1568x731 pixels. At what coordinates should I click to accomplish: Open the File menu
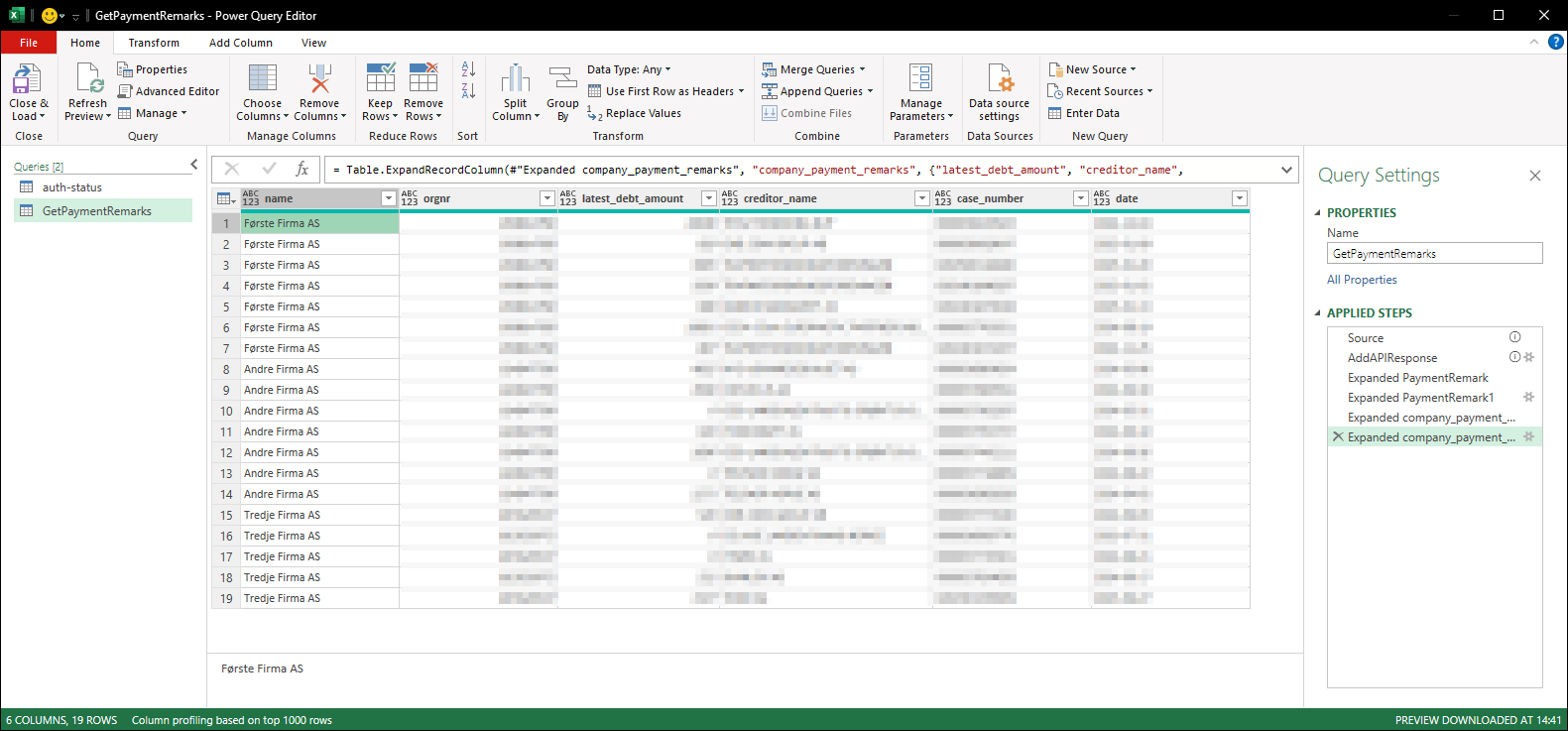click(29, 43)
